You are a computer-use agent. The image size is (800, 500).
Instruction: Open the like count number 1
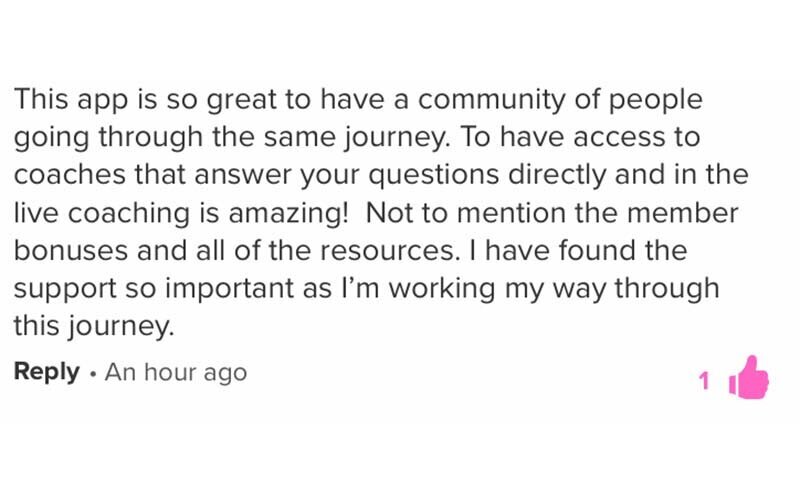point(704,380)
